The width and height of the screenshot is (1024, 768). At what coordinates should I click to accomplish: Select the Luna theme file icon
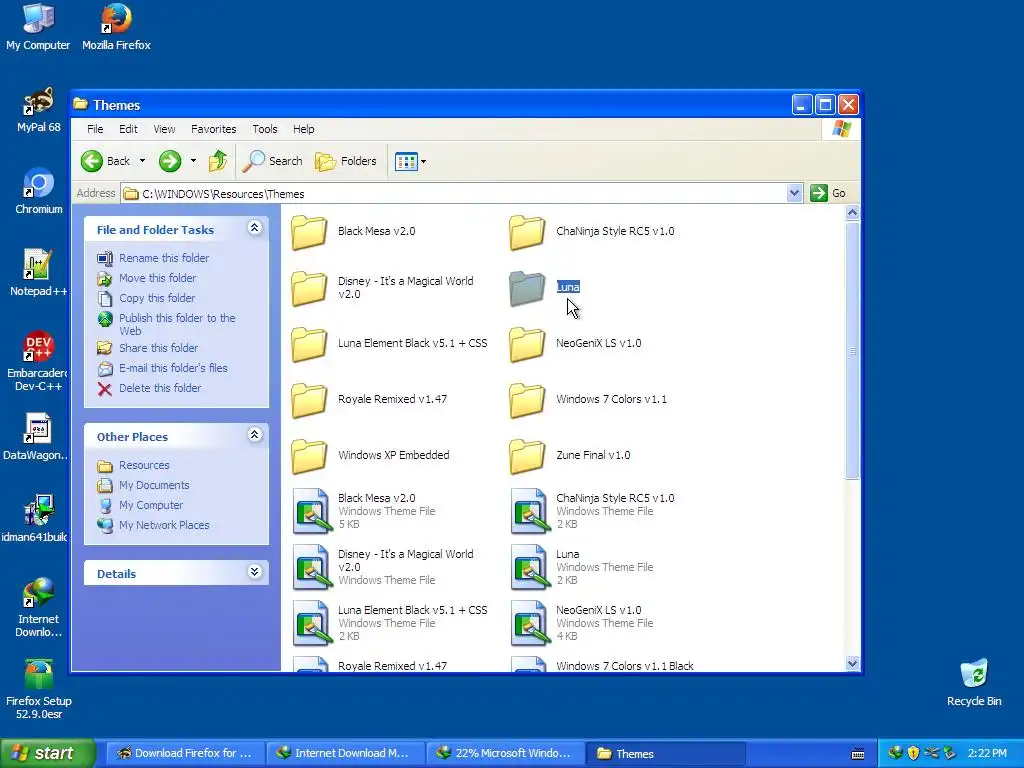(x=530, y=567)
